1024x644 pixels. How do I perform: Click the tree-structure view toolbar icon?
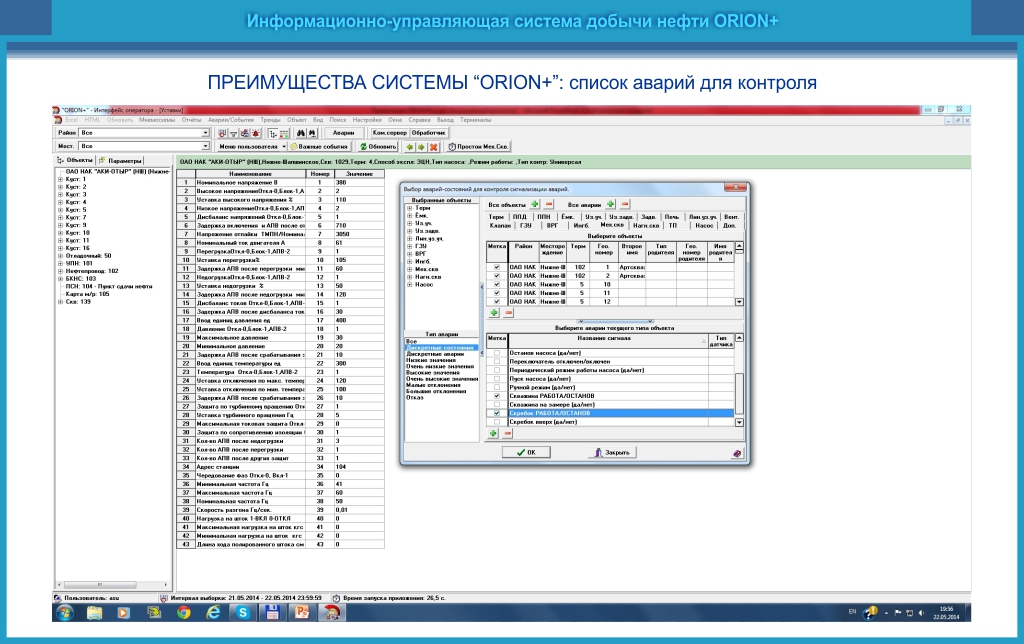pyautogui.click(x=273, y=133)
